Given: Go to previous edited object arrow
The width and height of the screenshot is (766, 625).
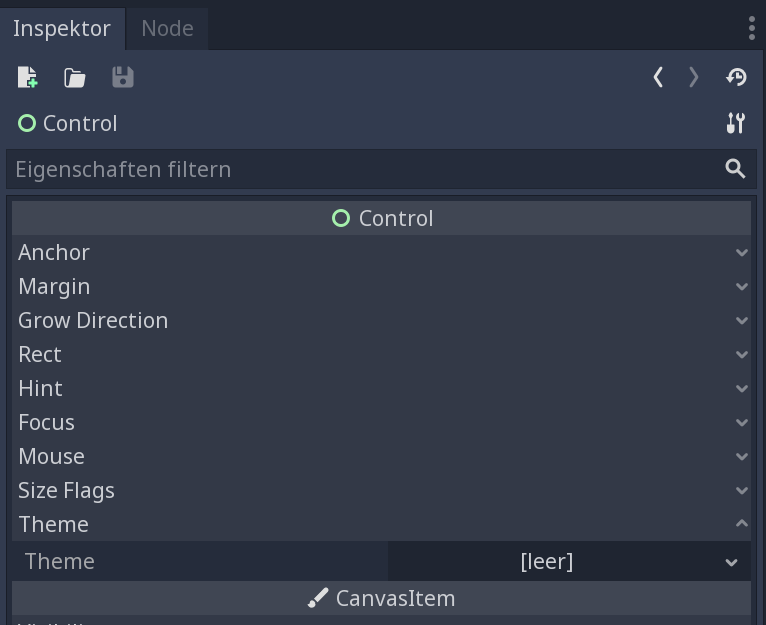Looking at the screenshot, I should pos(658,77).
